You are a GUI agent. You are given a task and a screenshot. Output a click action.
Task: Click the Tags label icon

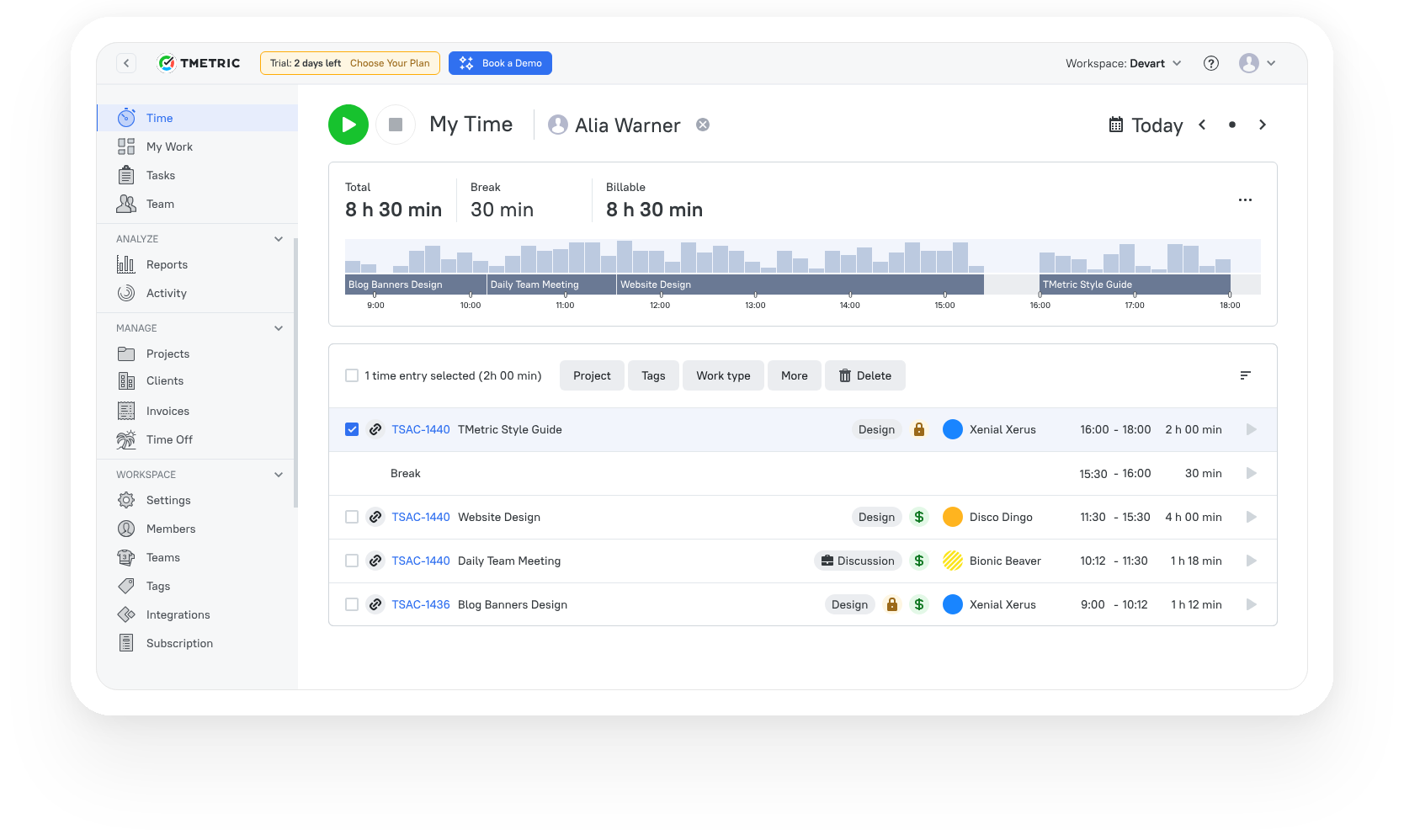[x=126, y=586]
